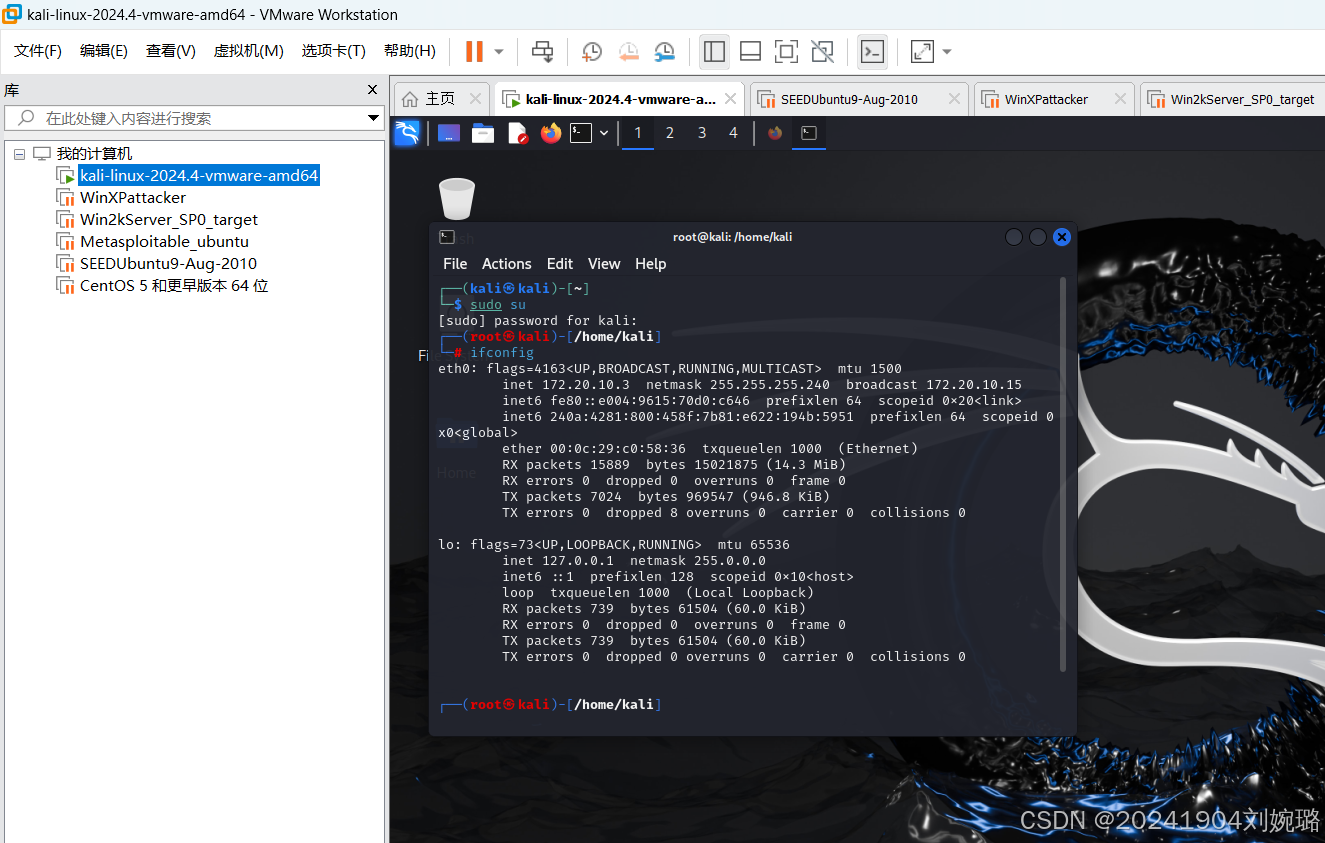
Task: Open the terminal Edit menu
Action: coord(560,264)
